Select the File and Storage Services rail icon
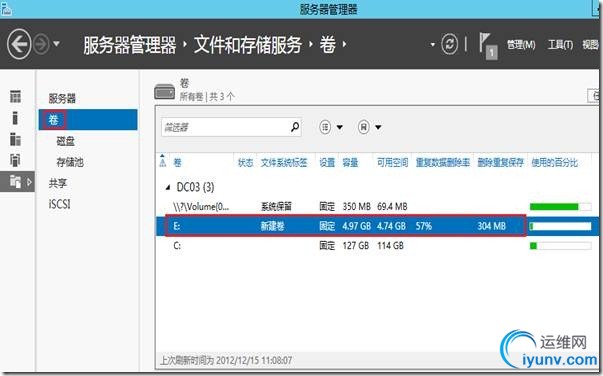603x376 pixels. point(17,181)
